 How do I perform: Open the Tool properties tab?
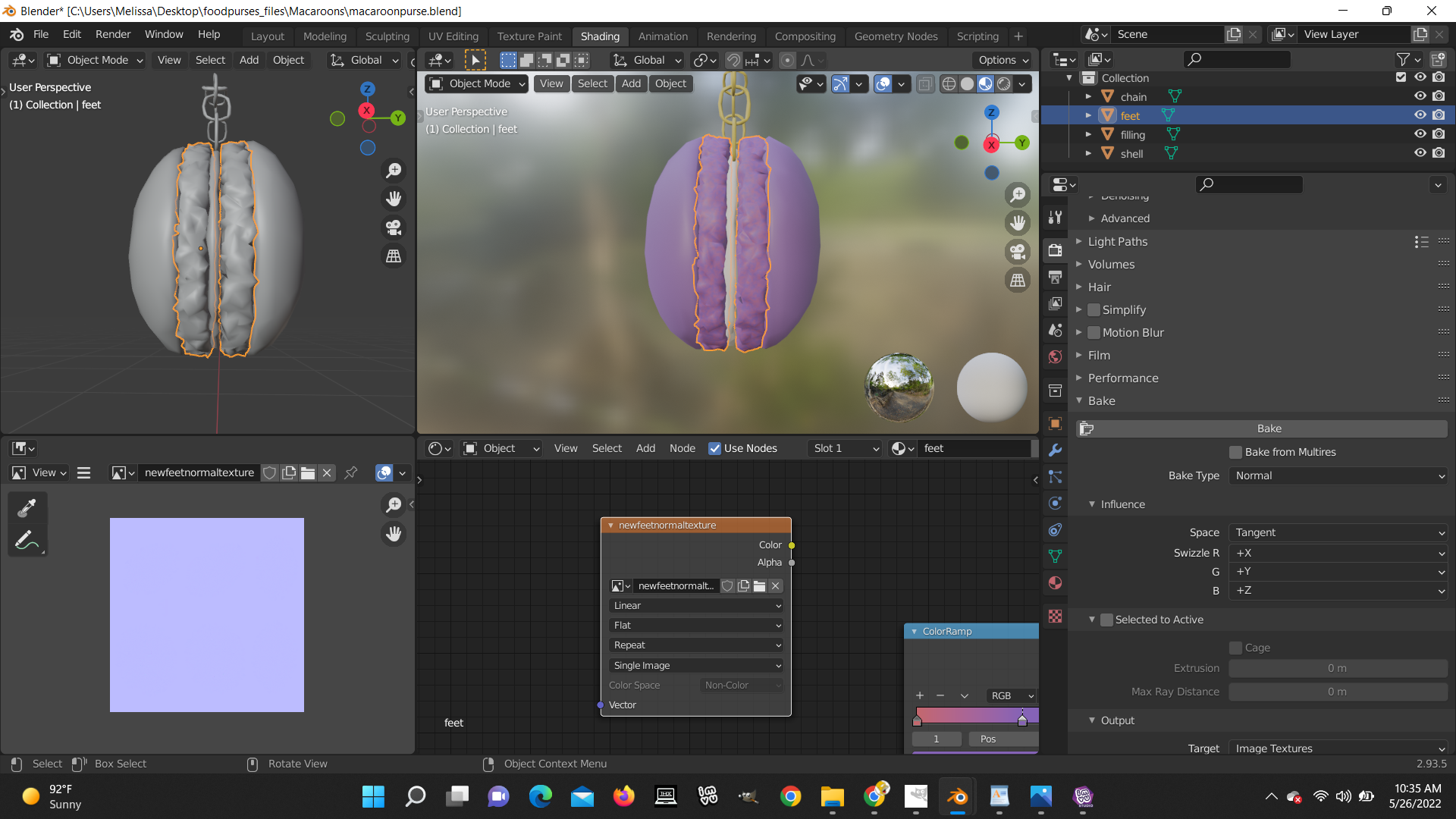(1055, 218)
